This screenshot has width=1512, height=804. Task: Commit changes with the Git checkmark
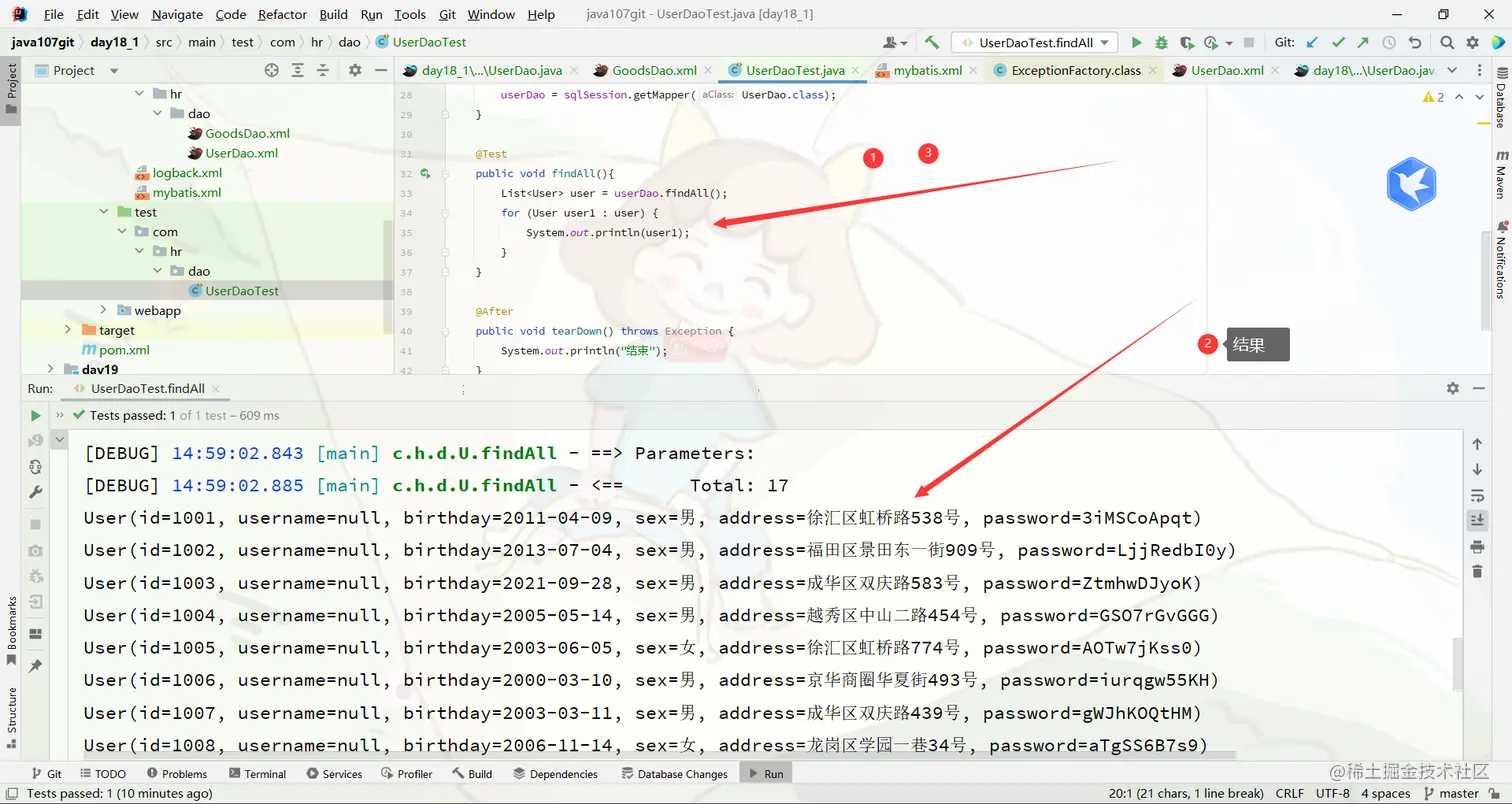(1338, 43)
